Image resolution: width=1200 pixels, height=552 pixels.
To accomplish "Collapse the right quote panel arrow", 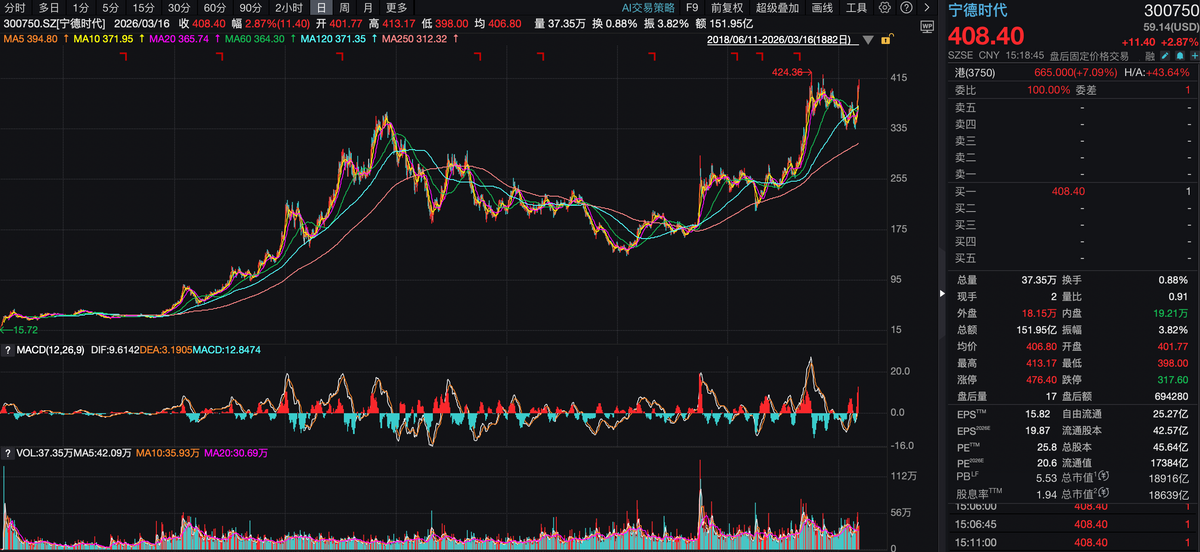I will pyautogui.click(x=941, y=293).
